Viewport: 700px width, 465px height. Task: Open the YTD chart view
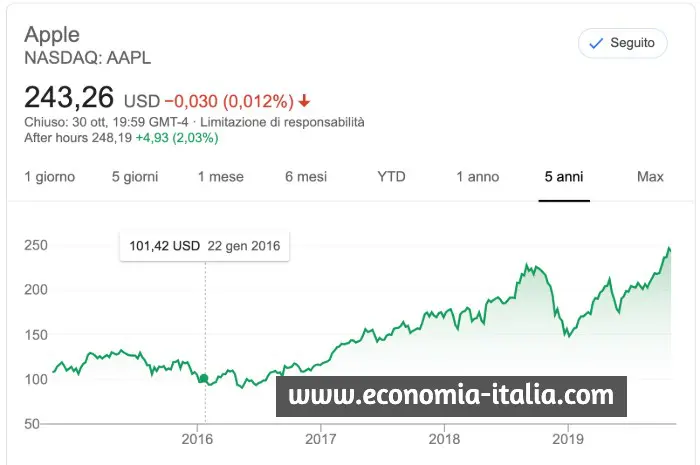pos(391,177)
